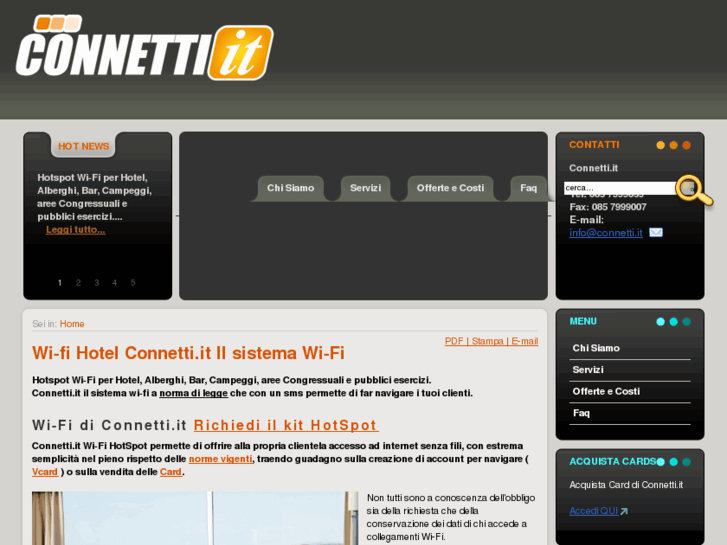727x545 pixels.
Task: Click the info@connetti.it email link
Action: (606, 233)
